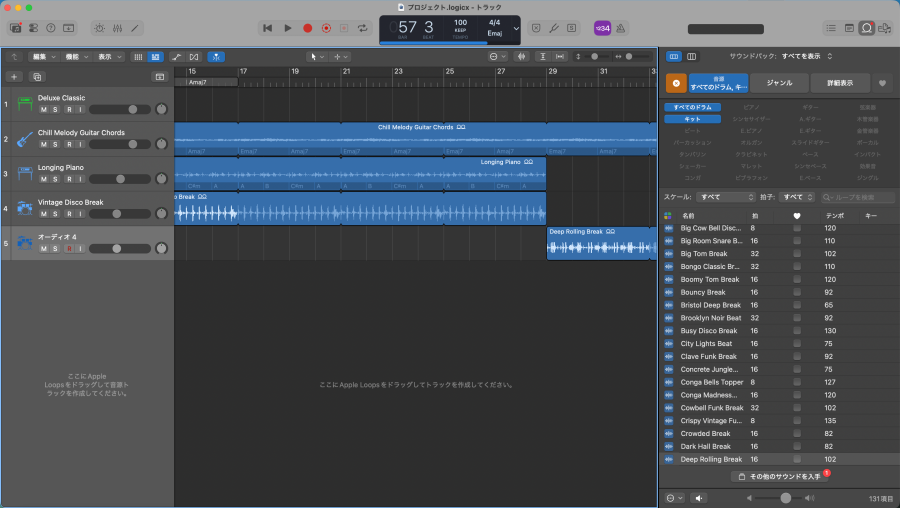Click the drum kit icon on Vintage Disco Break

coord(25,208)
